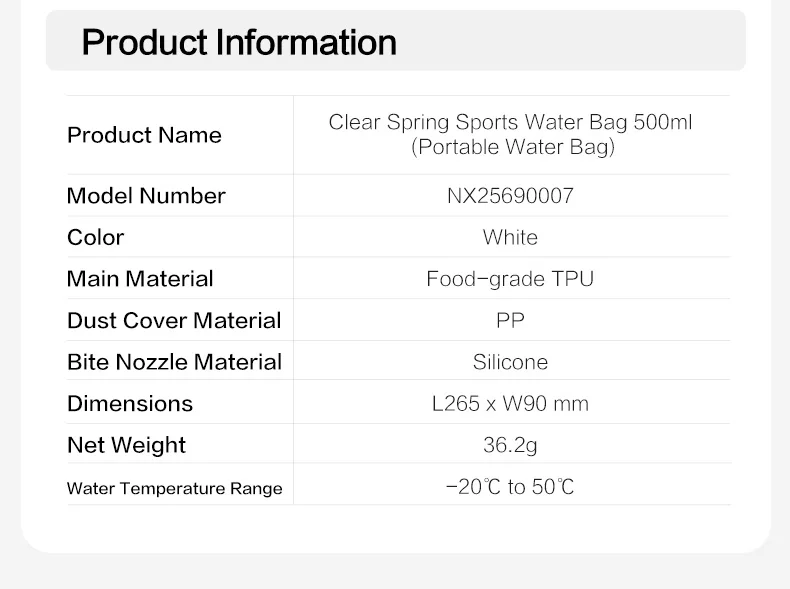Select the (Portable Water Bag) subtitle text

point(510,148)
